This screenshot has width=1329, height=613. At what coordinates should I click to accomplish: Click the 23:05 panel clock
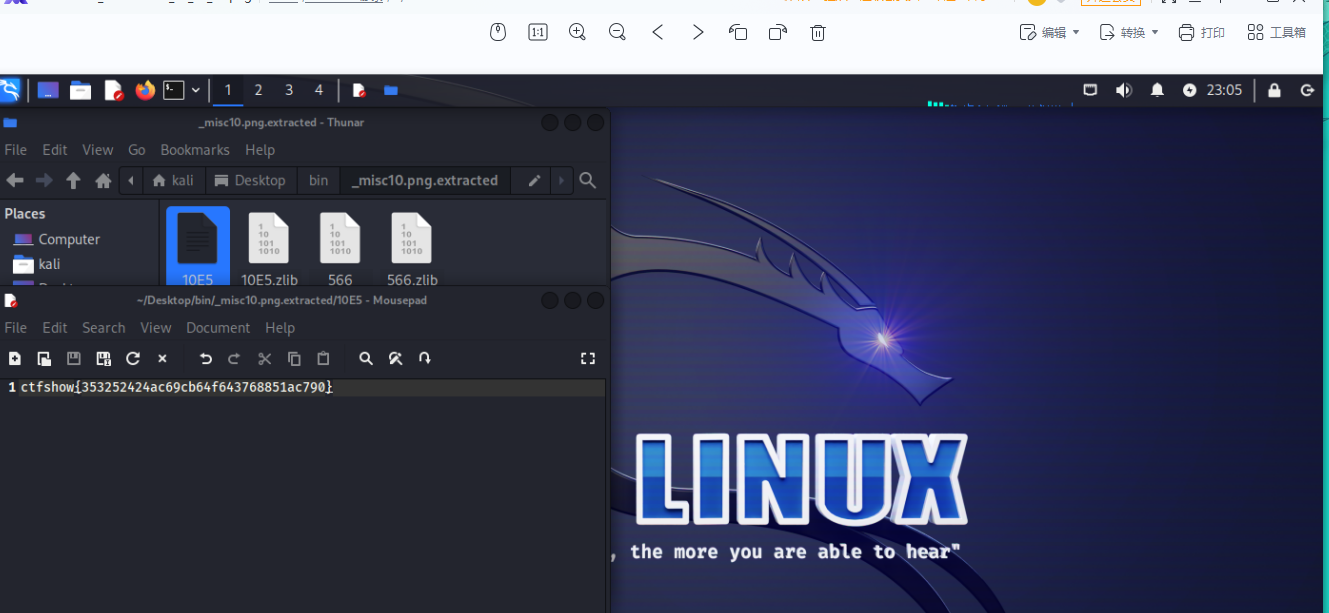[1224, 90]
